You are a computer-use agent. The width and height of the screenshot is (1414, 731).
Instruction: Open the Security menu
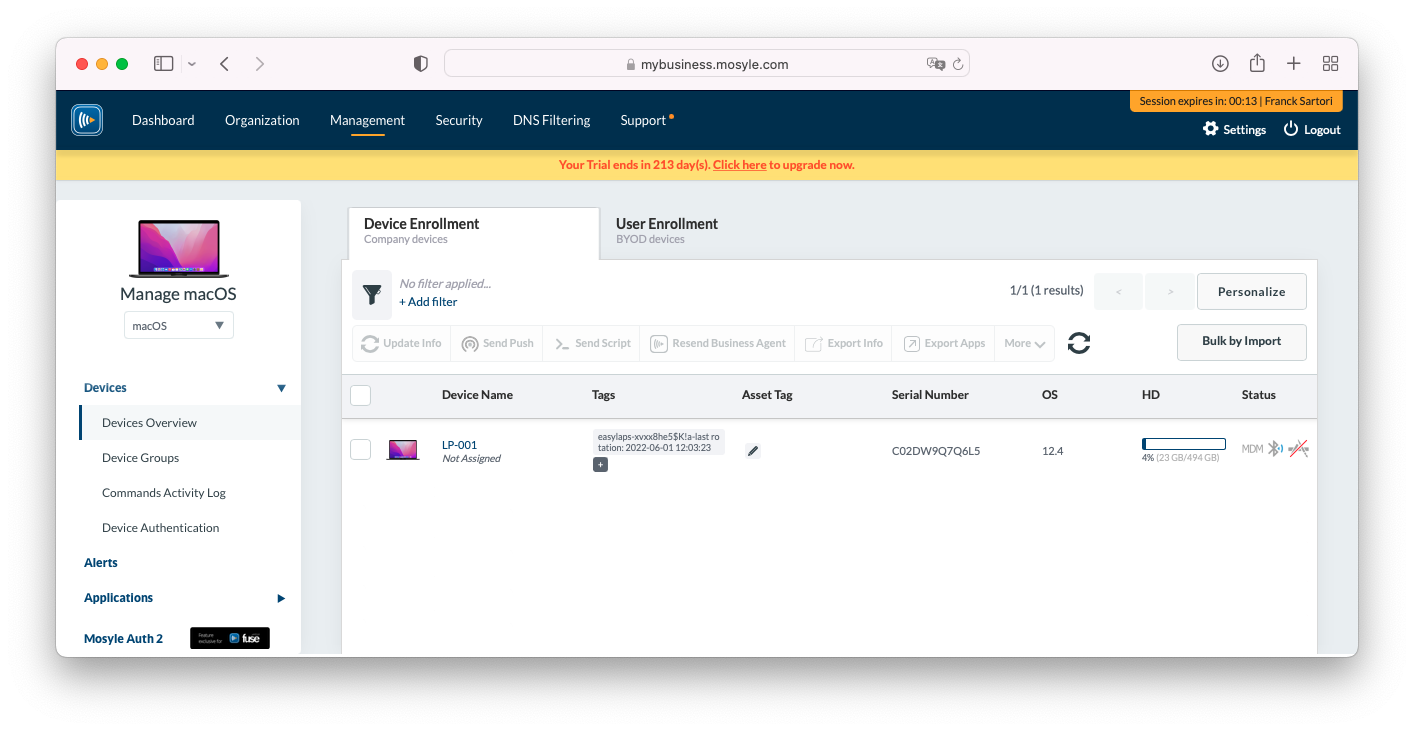459,120
